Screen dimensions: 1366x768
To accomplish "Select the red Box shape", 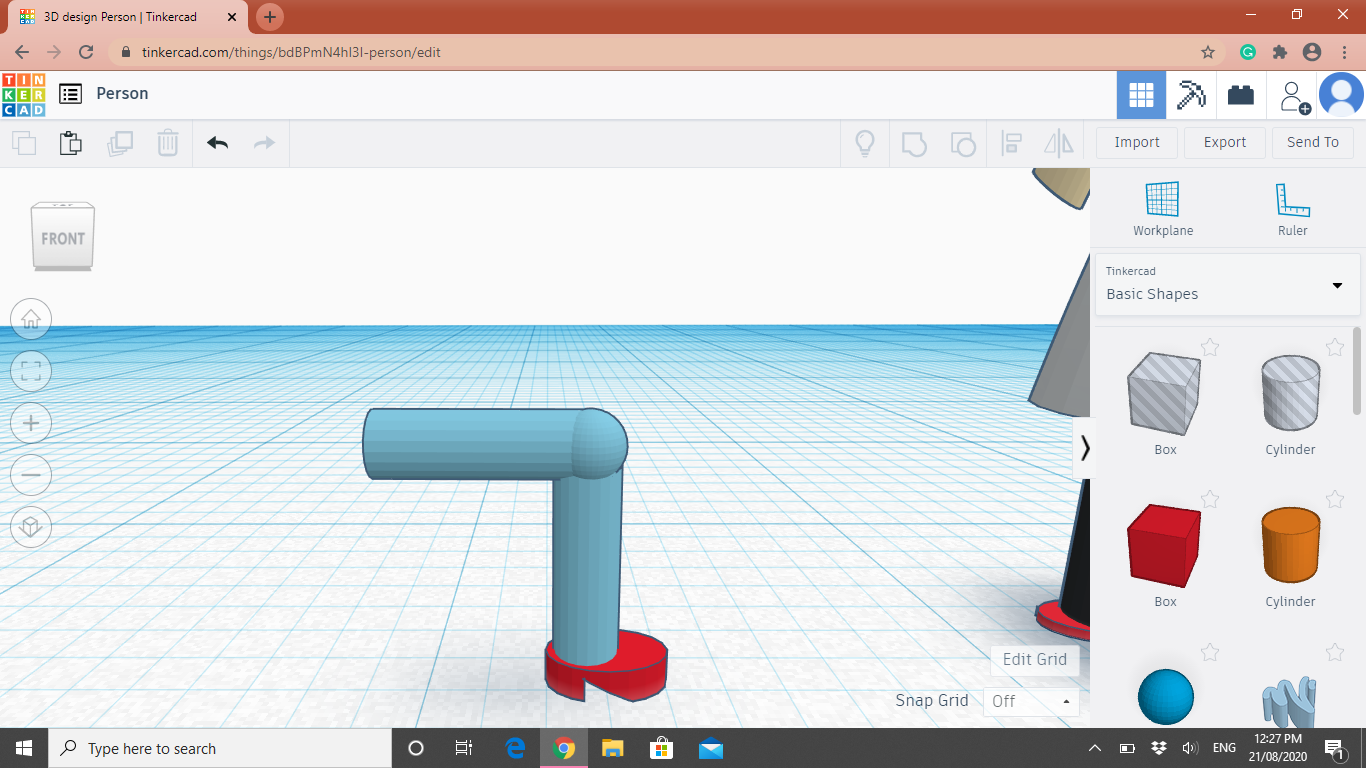I will point(1164,545).
